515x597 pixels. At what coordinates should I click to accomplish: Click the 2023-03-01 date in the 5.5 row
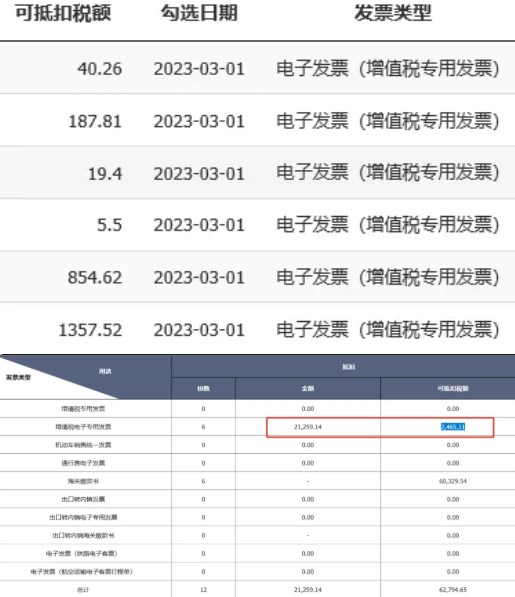(x=199, y=225)
